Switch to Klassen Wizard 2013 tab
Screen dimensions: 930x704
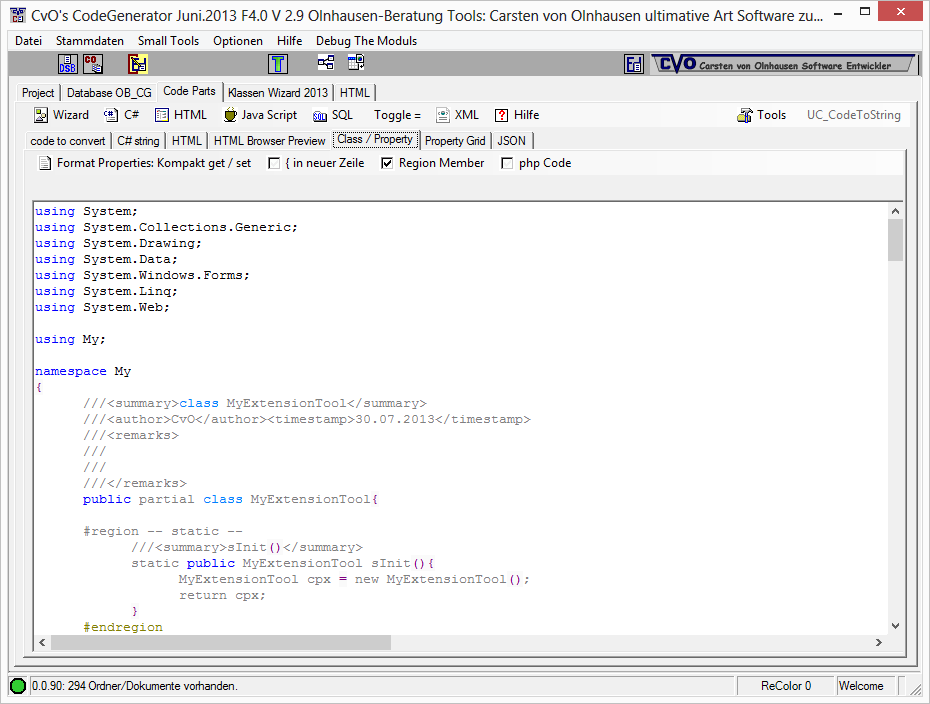pos(278,93)
